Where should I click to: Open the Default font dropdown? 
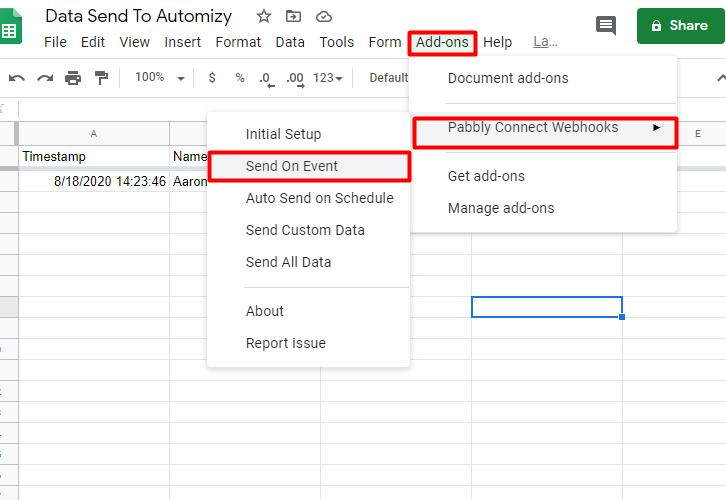(x=388, y=77)
